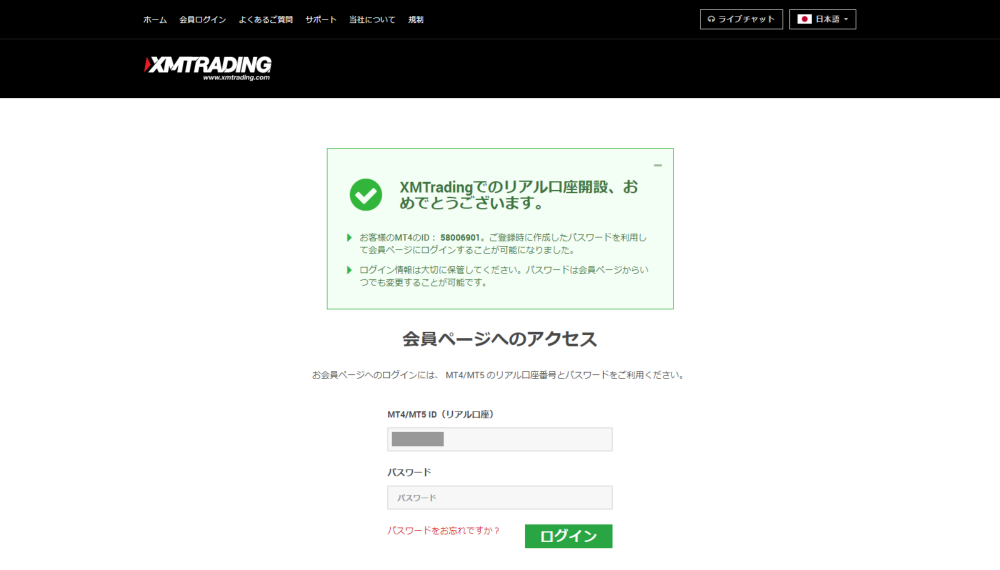The height and width of the screenshot is (570, 1000).
Task: Click the Japan flag icon
Action: (x=805, y=19)
